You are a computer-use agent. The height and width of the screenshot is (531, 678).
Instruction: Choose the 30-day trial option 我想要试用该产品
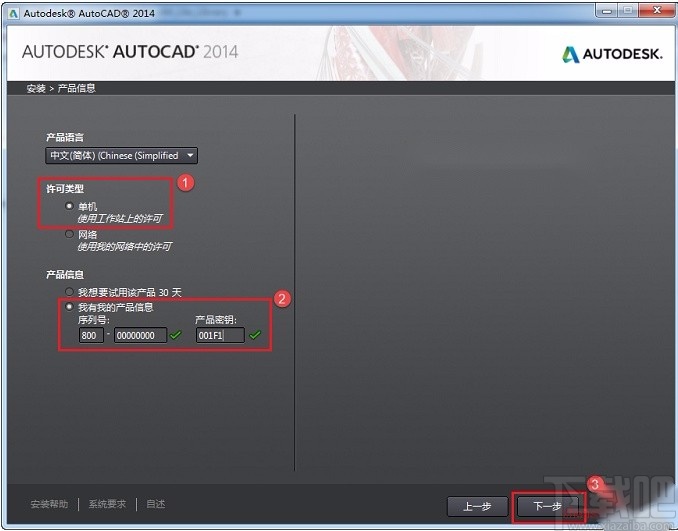pos(69,292)
